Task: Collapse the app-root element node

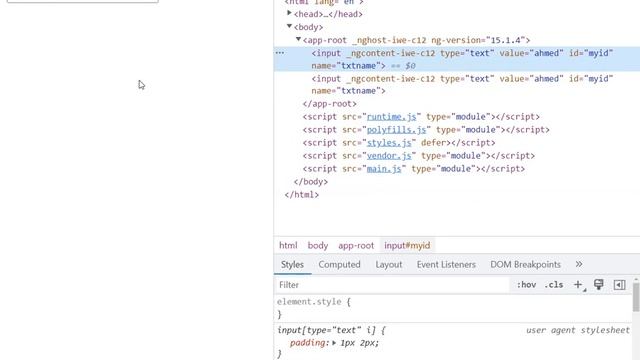Action: tap(298, 40)
